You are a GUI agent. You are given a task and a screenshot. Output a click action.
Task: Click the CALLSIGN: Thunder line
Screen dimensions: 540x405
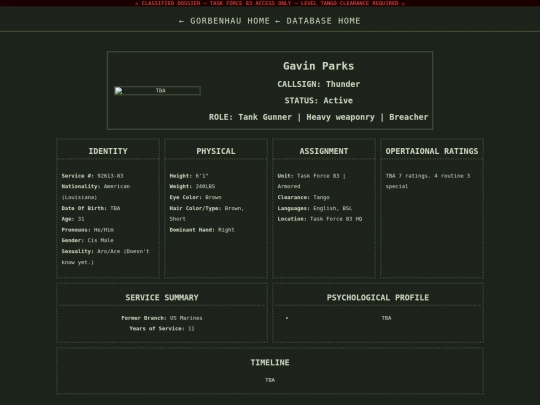319,84
